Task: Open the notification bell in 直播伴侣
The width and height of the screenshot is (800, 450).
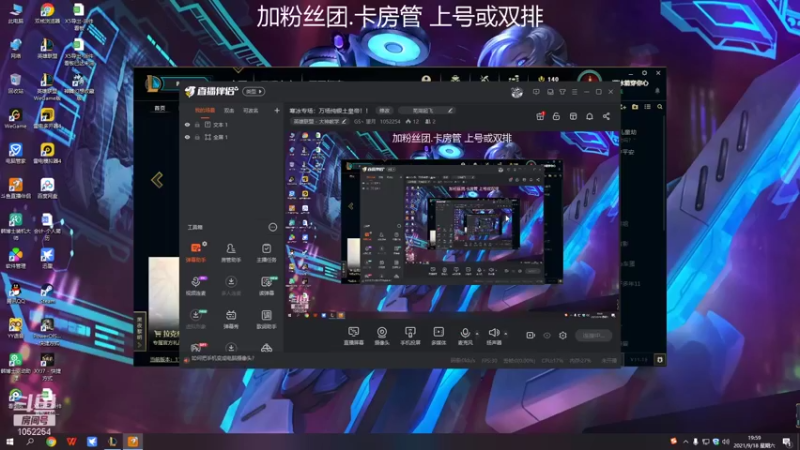Action: (x=589, y=116)
